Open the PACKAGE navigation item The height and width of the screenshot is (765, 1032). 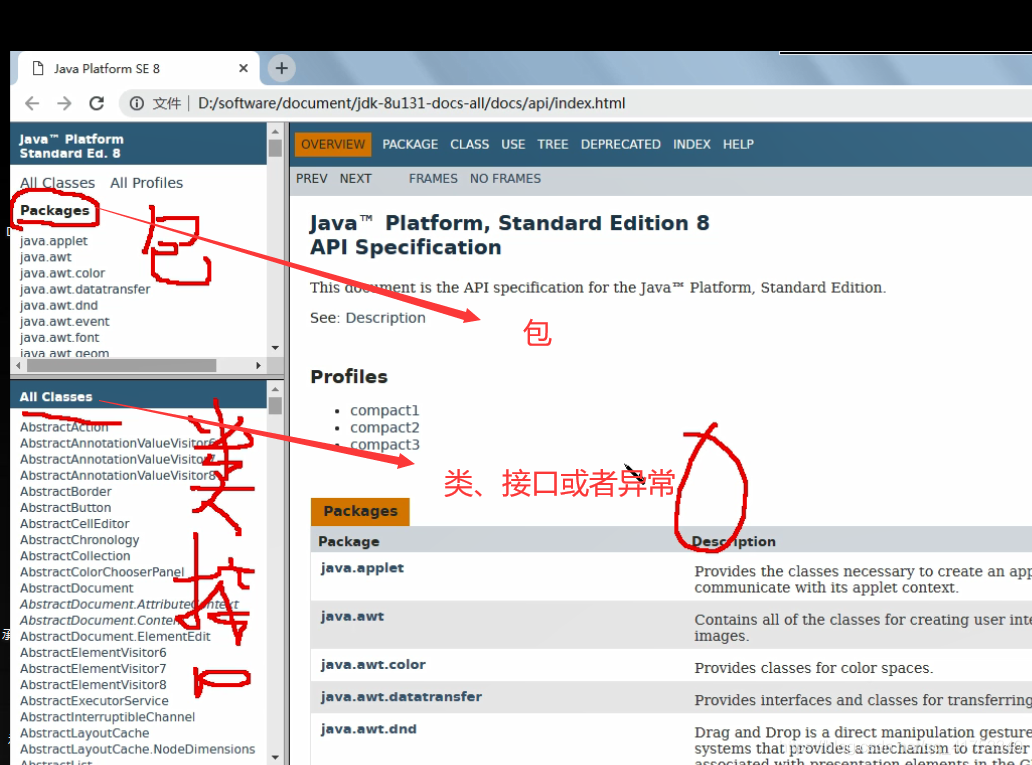point(410,144)
